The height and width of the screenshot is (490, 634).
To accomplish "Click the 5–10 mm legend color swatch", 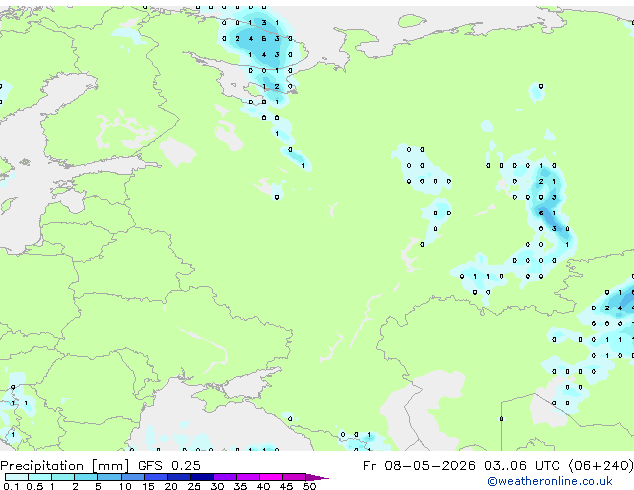I will 109,477.
